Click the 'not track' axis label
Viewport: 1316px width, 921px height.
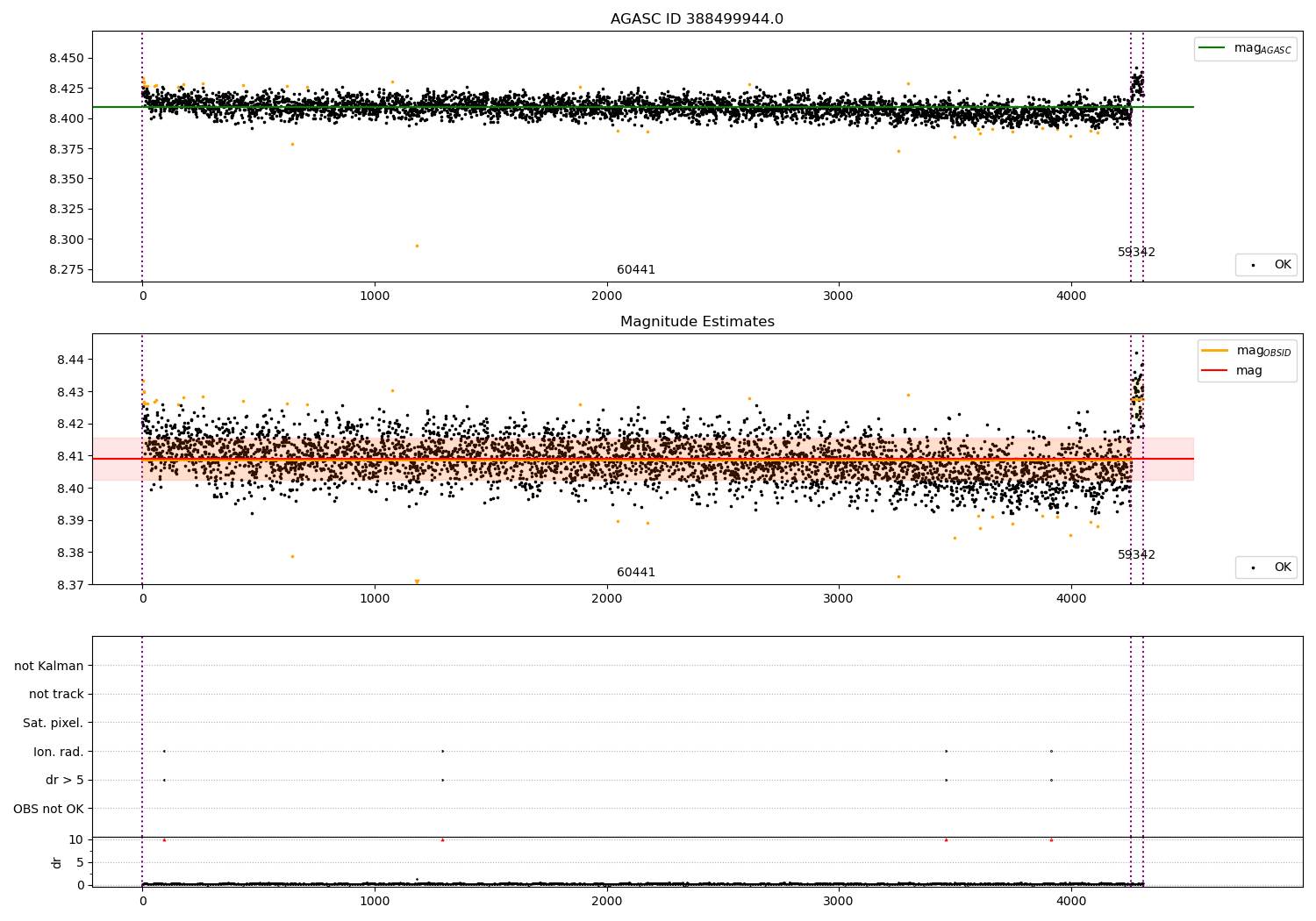point(56,695)
